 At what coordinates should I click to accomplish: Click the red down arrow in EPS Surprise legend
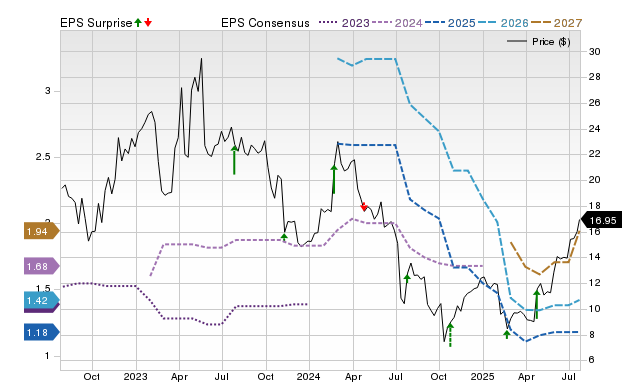pyautogui.click(x=148, y=23)
